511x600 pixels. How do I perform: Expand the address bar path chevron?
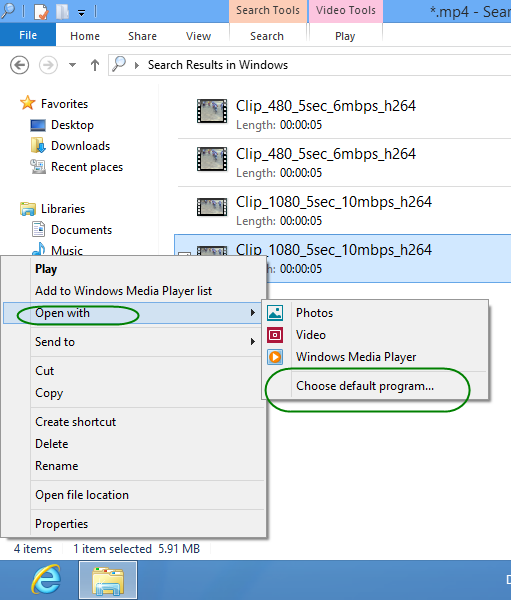coord(137,65)
